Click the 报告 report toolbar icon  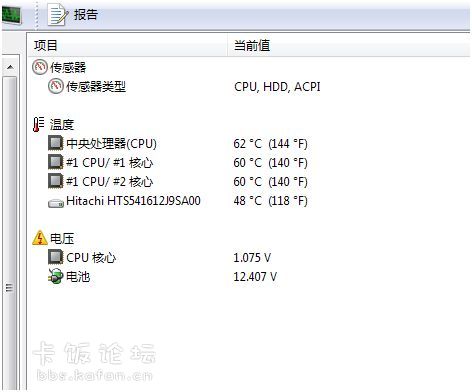(58, 15)
